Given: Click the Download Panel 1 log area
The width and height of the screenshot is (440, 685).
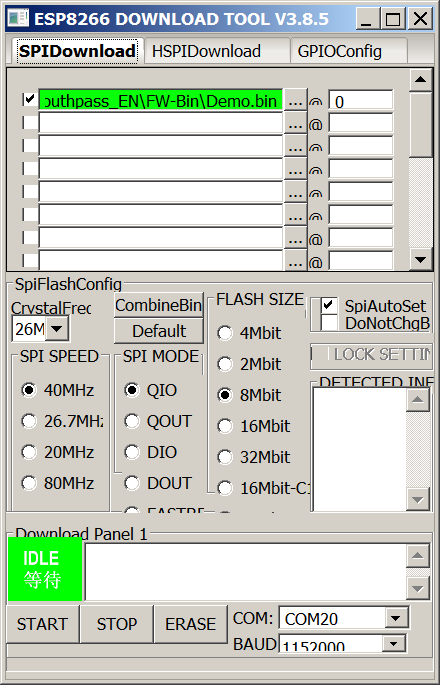Looking at the screenshot, I should [x=245, y=572].
